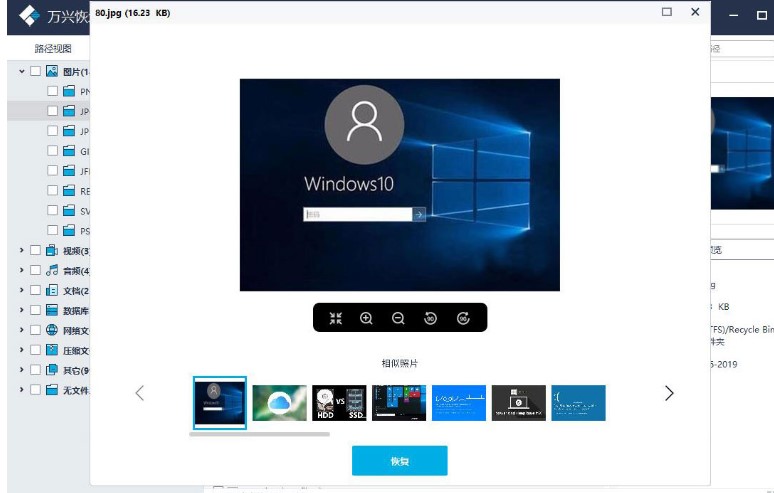Click the folder icon of the GI row
The width and height of the screenshot is (774, 493).
(x=69, y=151)
